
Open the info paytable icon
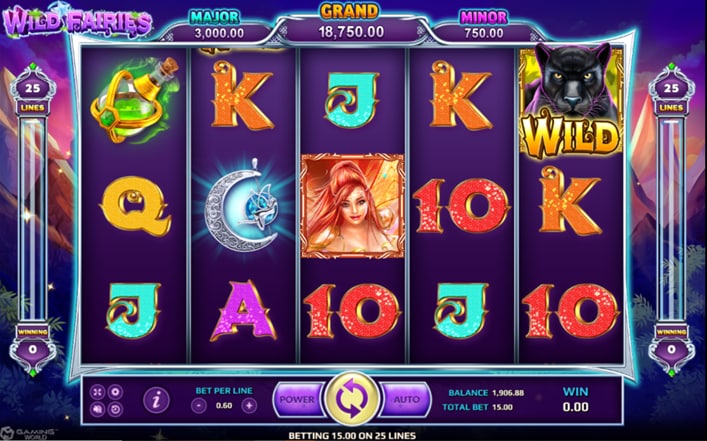156,400
